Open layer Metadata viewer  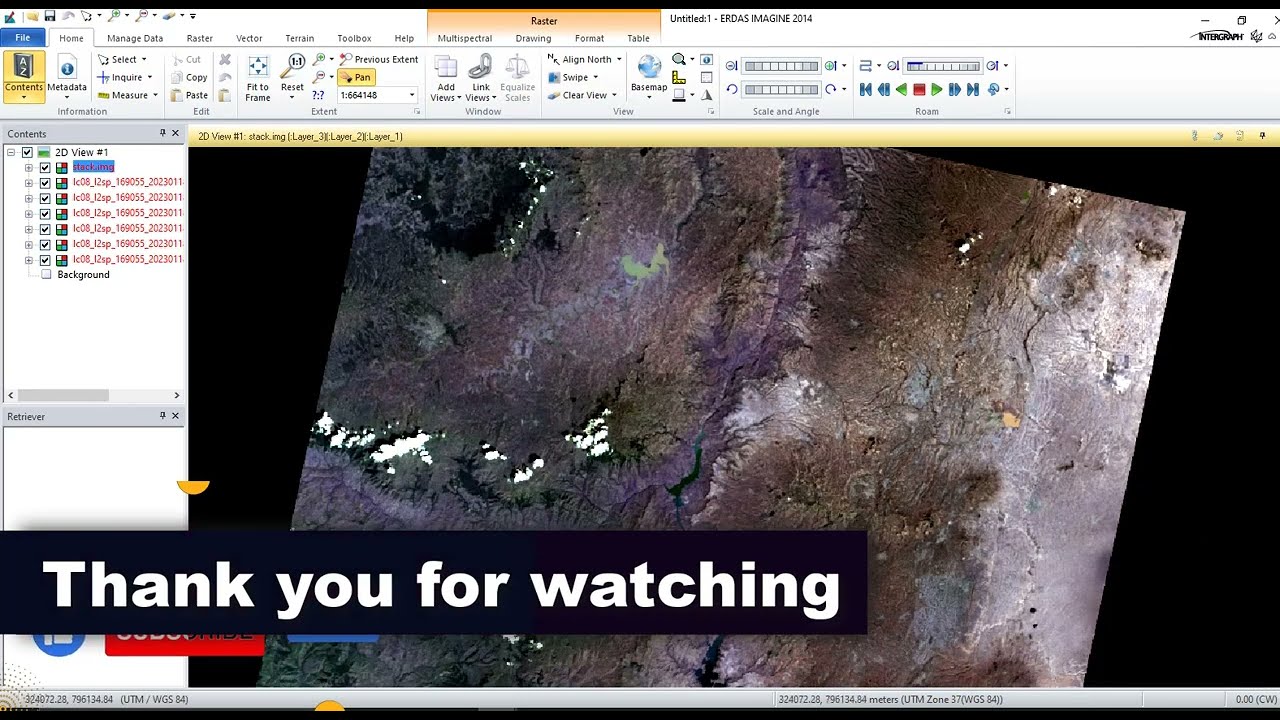(67, 77)
